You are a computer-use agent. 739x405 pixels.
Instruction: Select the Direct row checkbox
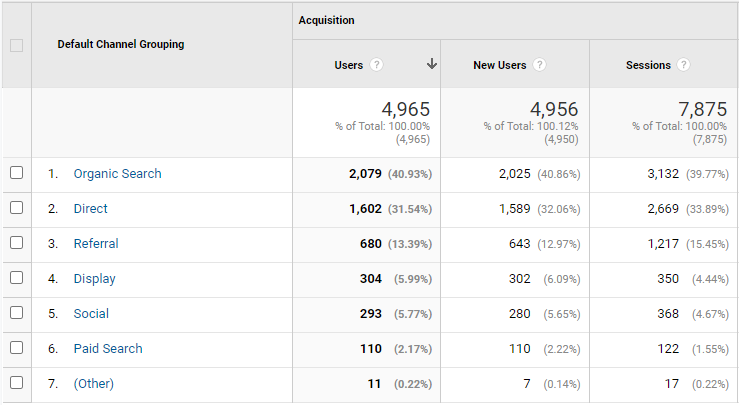click(16, 208)
